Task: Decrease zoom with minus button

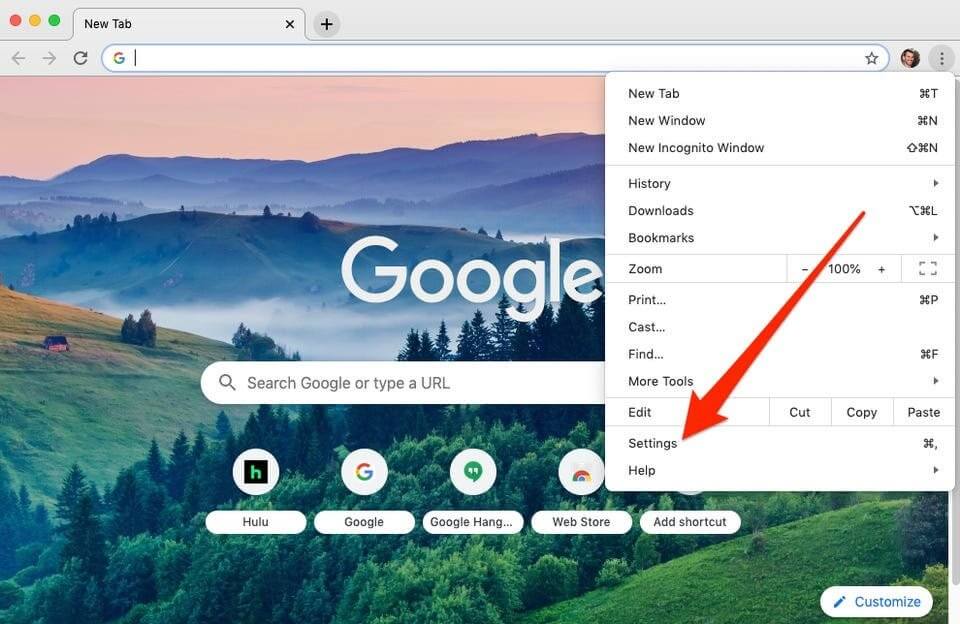Action: click(805, 269)
